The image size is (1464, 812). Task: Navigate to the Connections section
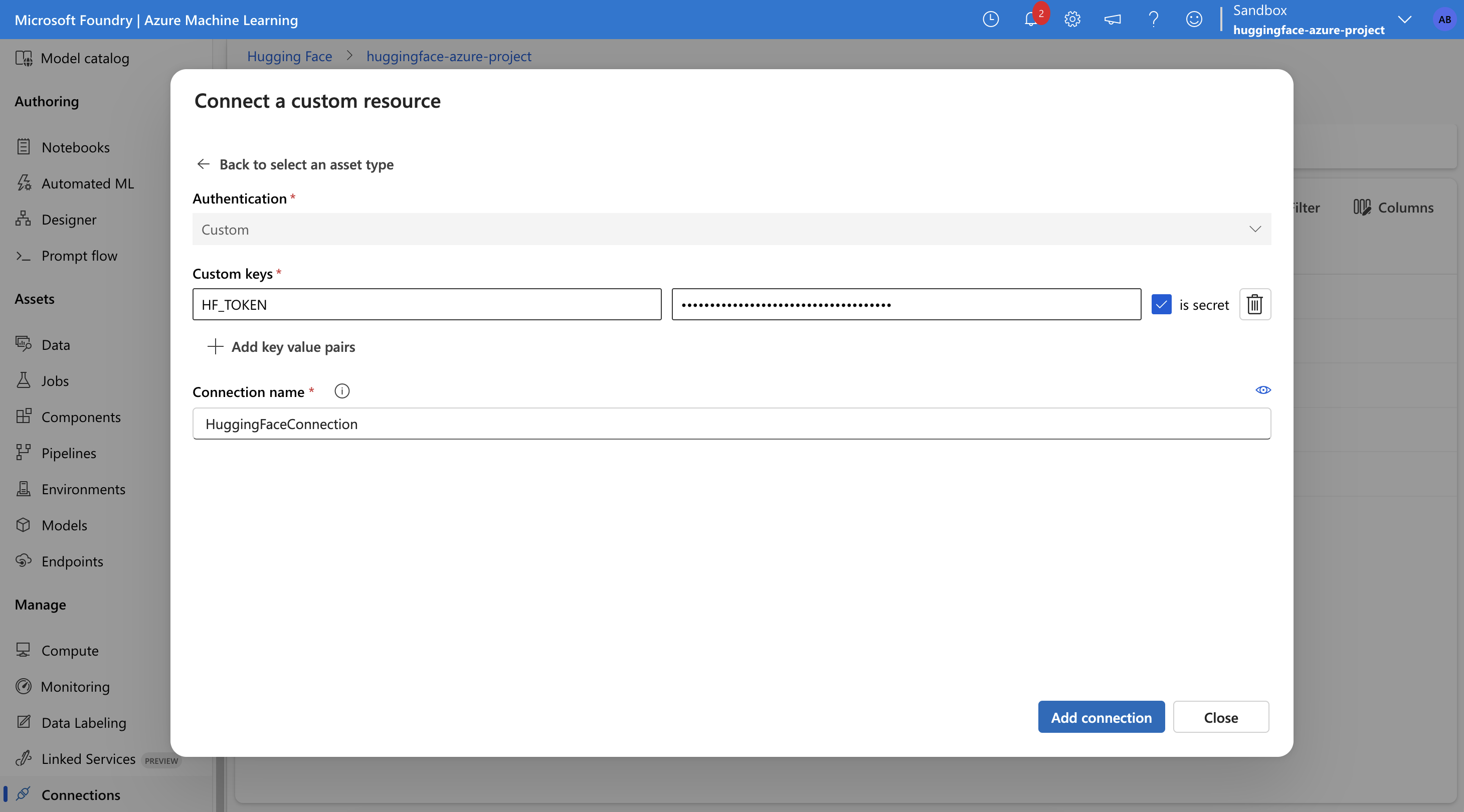point(80,794)
